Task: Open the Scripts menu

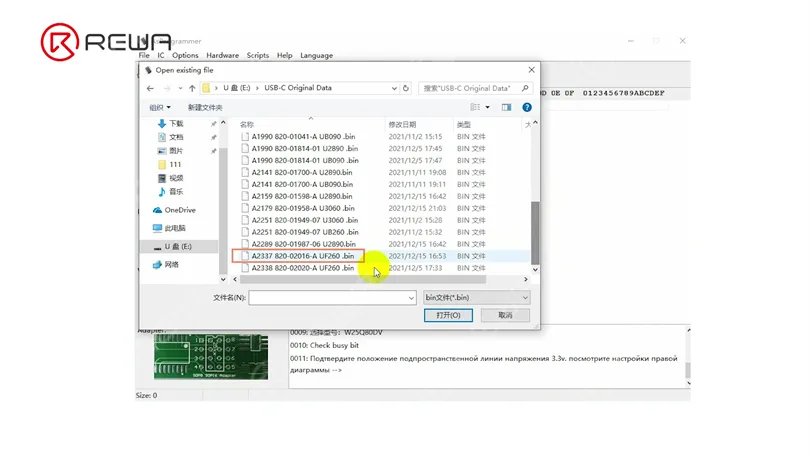Action: point(258,55)
